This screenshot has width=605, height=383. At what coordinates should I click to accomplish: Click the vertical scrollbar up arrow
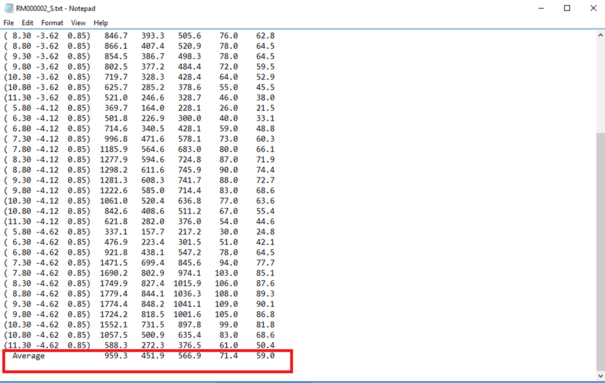coord(600,35)
